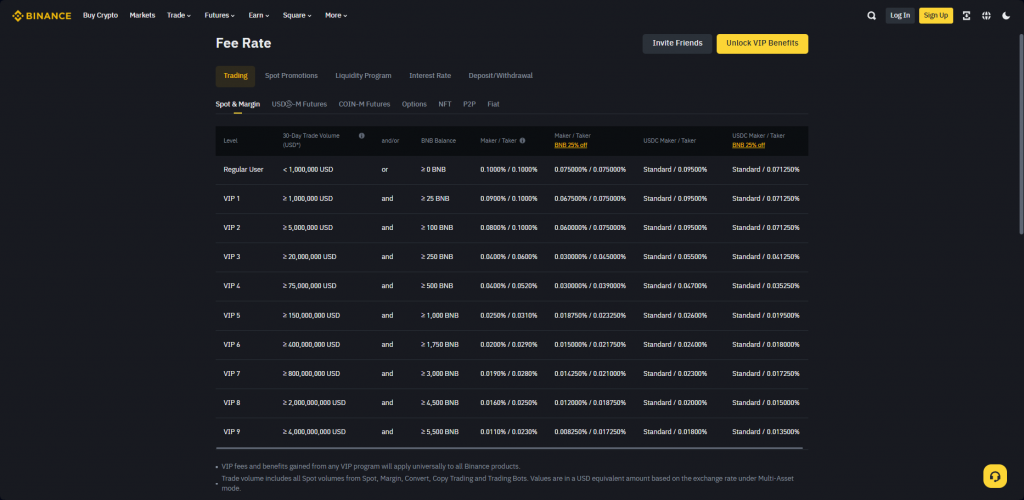
Task: Open the customer support chat icon
Action: 995,476
